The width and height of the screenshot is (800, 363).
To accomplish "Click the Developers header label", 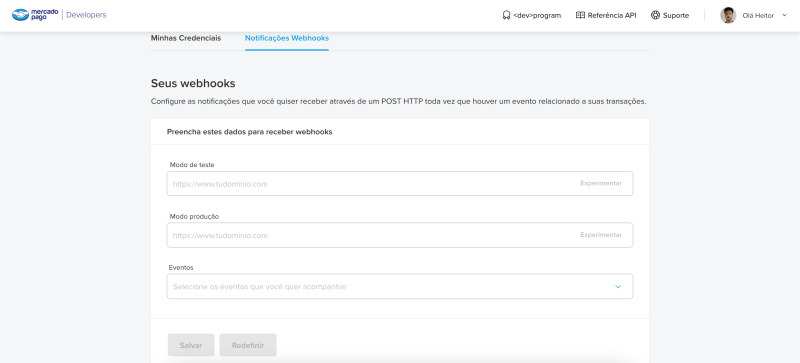I will coord(86,15).
